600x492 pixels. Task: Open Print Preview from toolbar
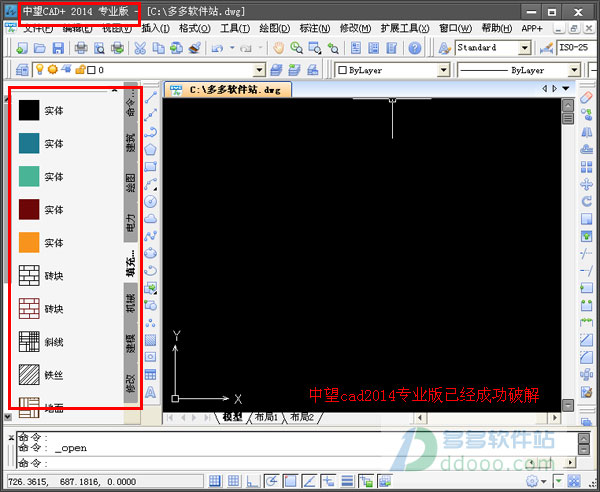pyautogui.click(x=99, y=48)
